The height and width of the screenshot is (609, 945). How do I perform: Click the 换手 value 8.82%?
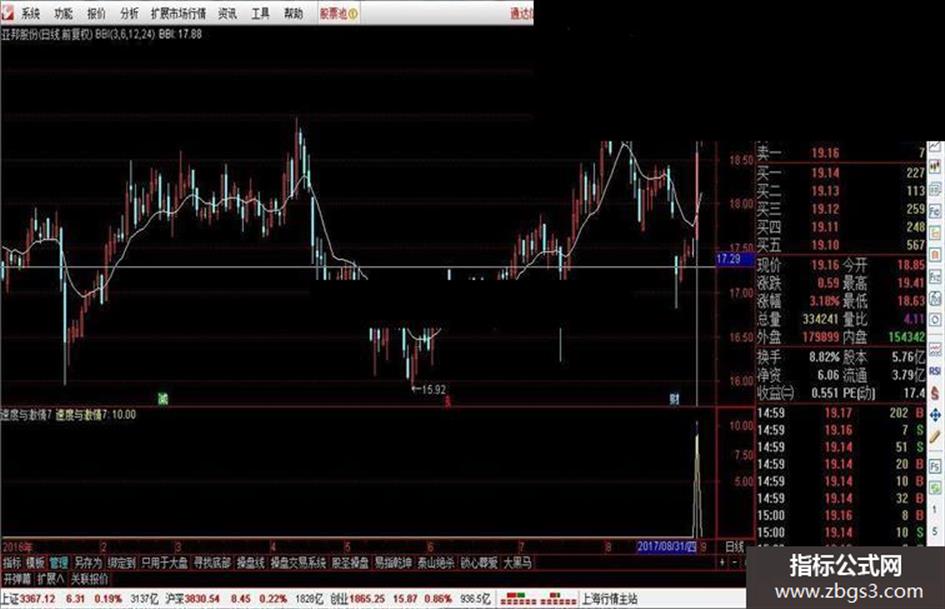(x=824, y=357)
